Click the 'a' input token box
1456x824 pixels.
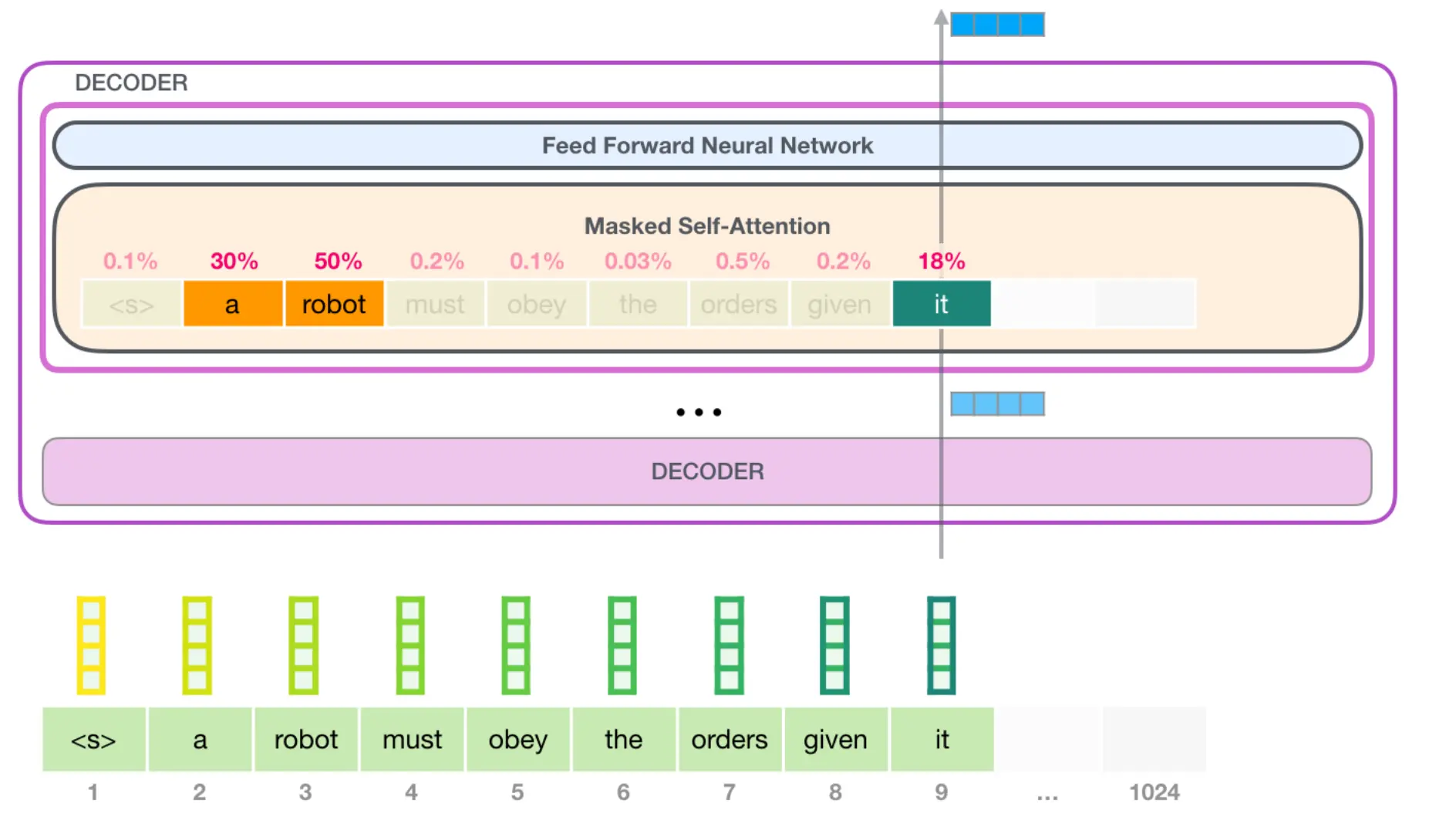pos(200,739)
